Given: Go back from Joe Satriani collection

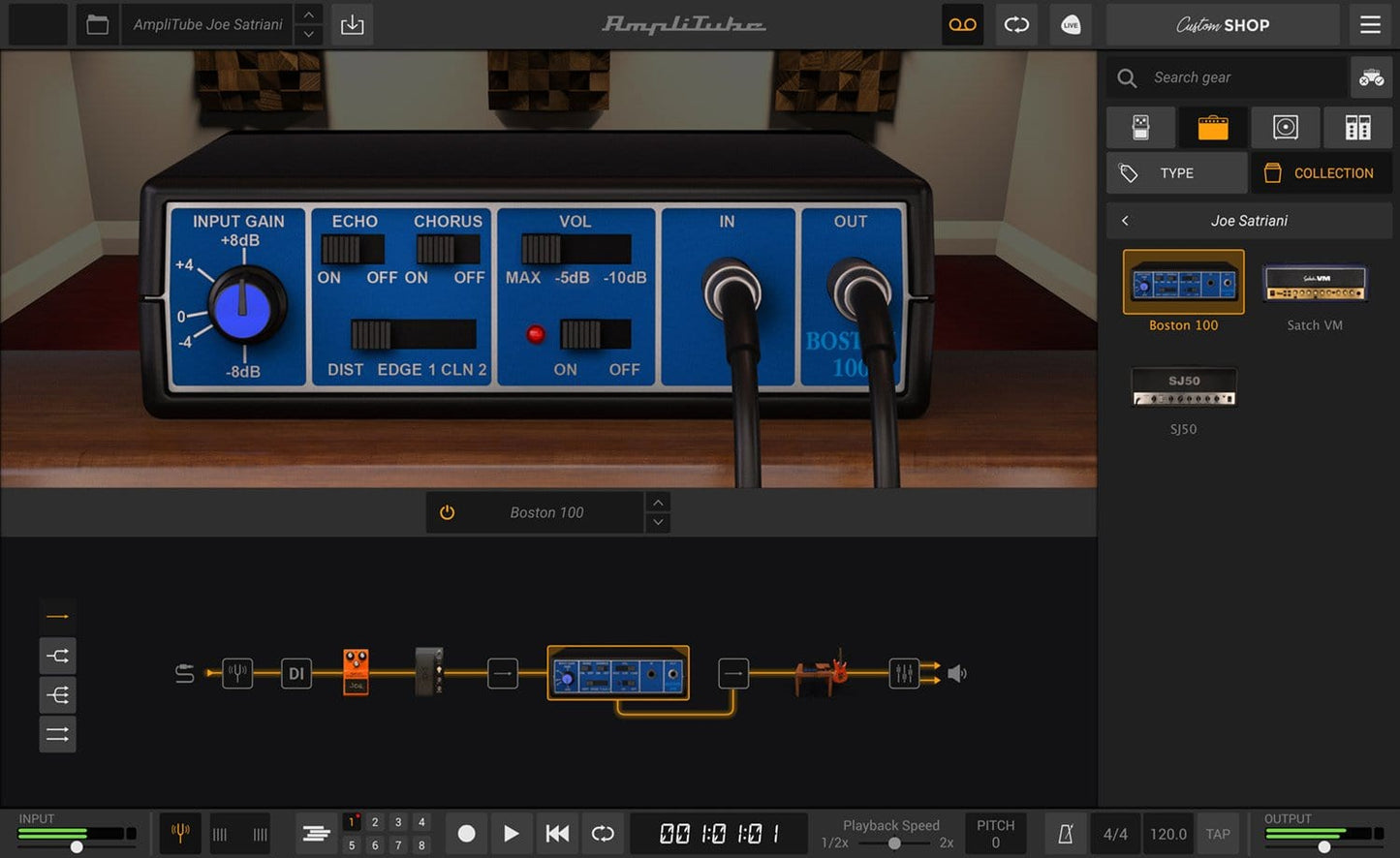Looking at the screenshot, I should [x=1125, y=221].
